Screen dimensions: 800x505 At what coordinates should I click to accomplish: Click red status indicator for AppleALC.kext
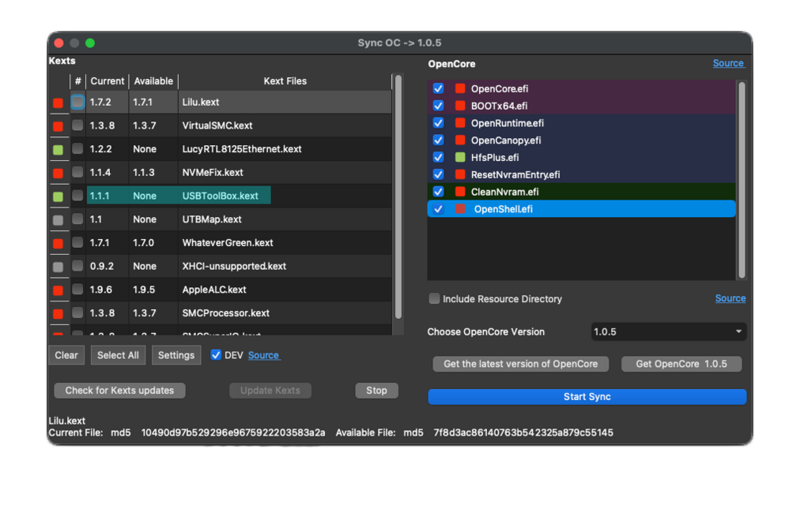point(58,290)
